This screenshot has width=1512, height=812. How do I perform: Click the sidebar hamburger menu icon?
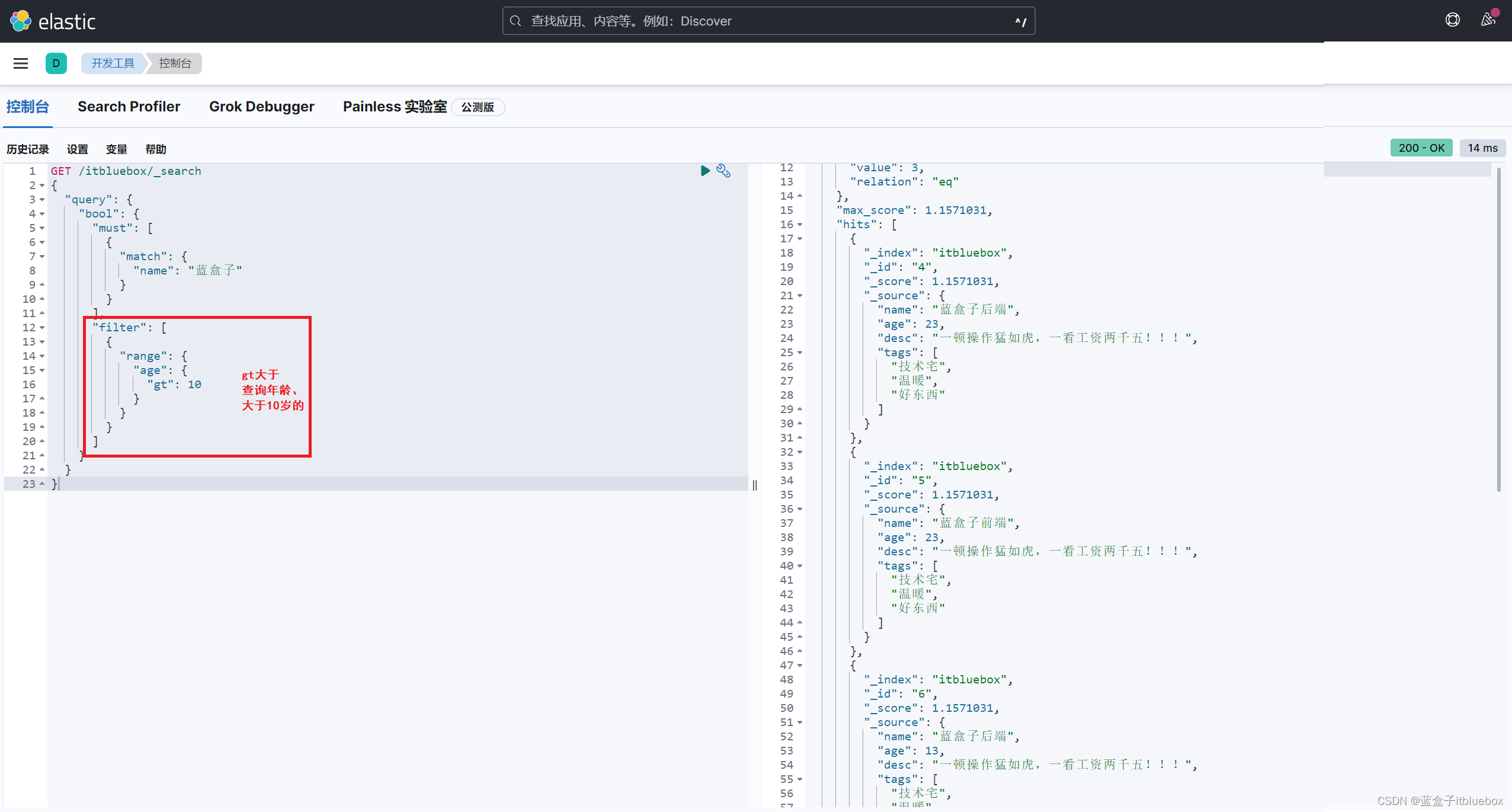(x=21, y=63)
